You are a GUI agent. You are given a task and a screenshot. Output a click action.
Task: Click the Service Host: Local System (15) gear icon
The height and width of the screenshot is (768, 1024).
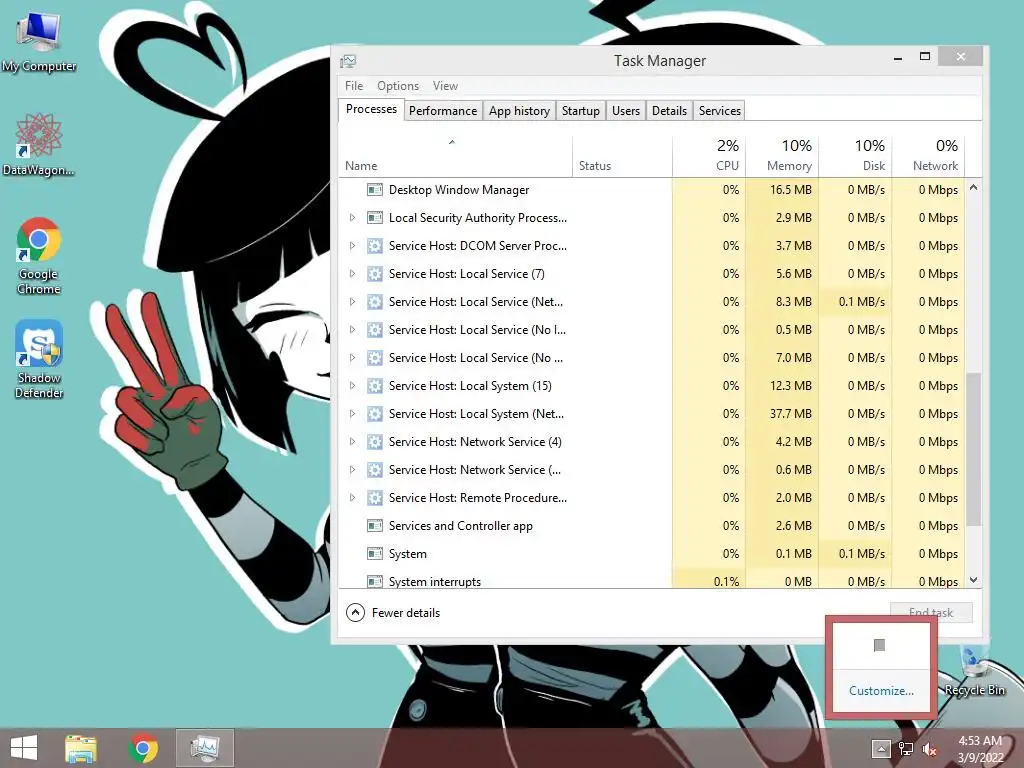click(x=375, y=386)
